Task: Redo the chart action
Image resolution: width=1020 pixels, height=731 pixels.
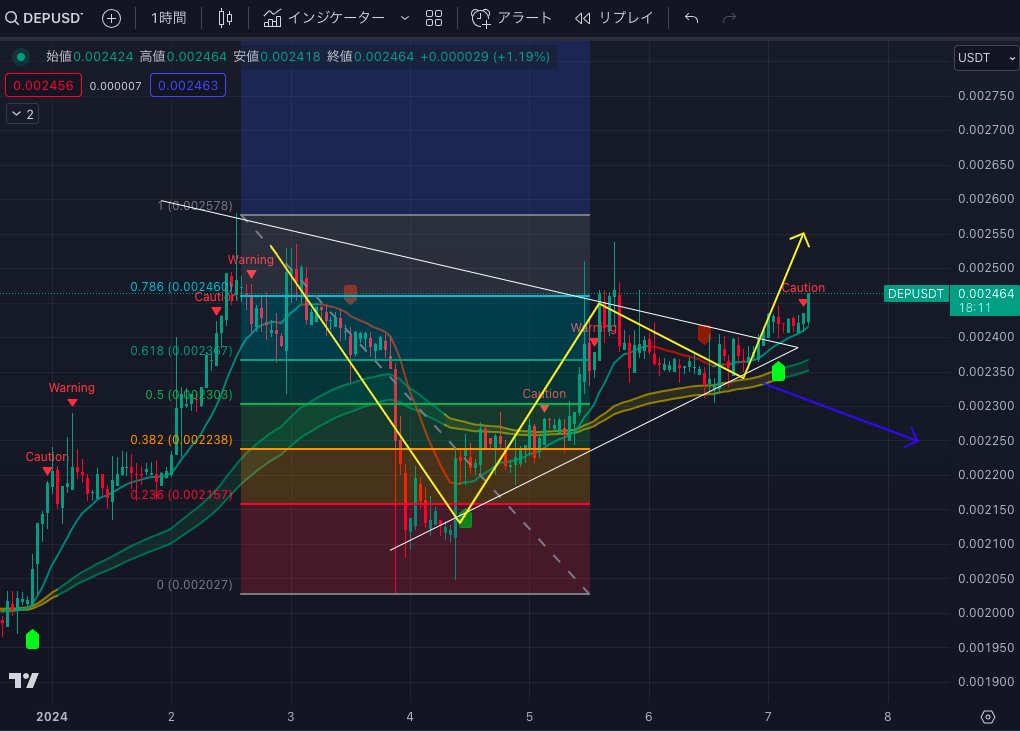Action: [x=729, y=18]
